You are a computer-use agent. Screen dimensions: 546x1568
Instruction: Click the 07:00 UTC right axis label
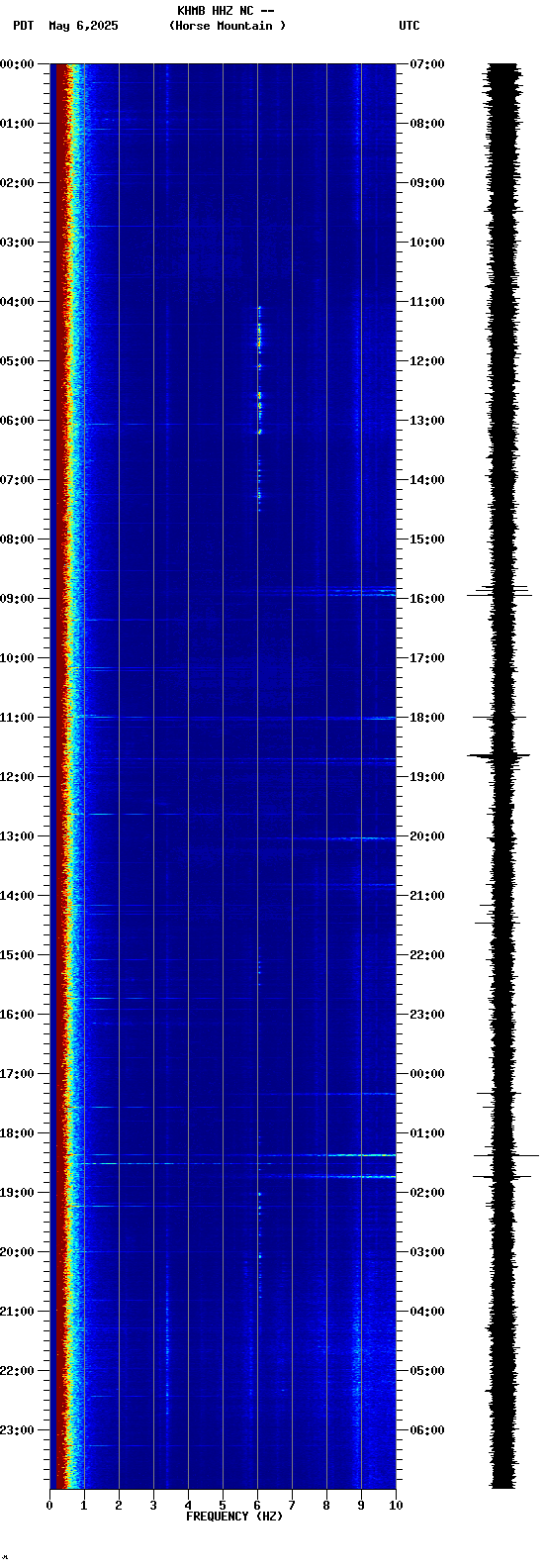(427, 64)
